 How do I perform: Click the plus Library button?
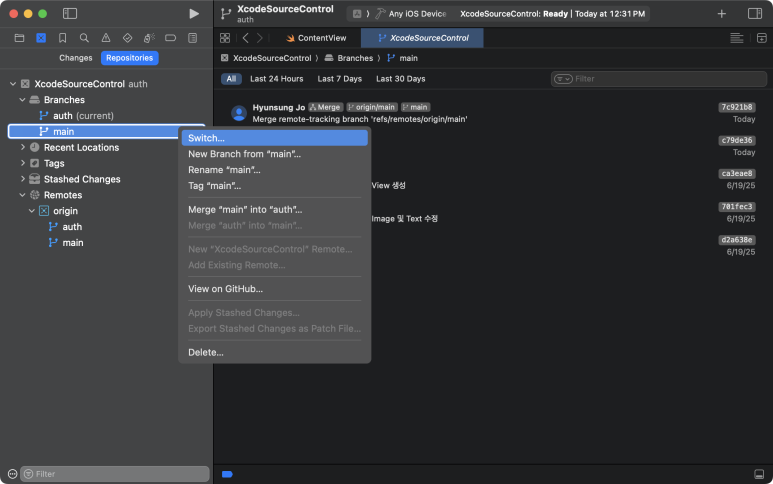722,14
